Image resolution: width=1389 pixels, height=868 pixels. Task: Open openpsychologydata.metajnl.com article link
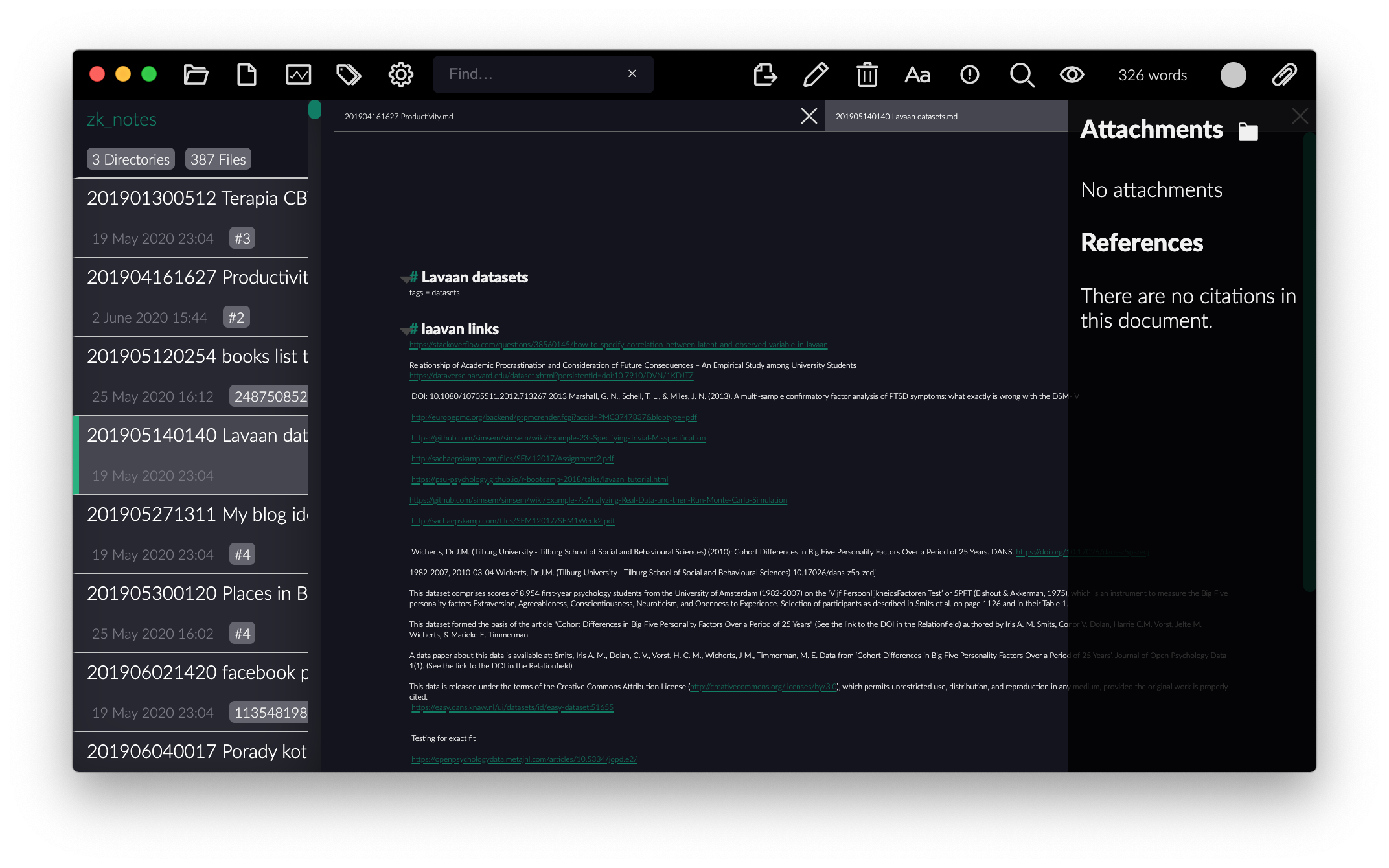524,759
